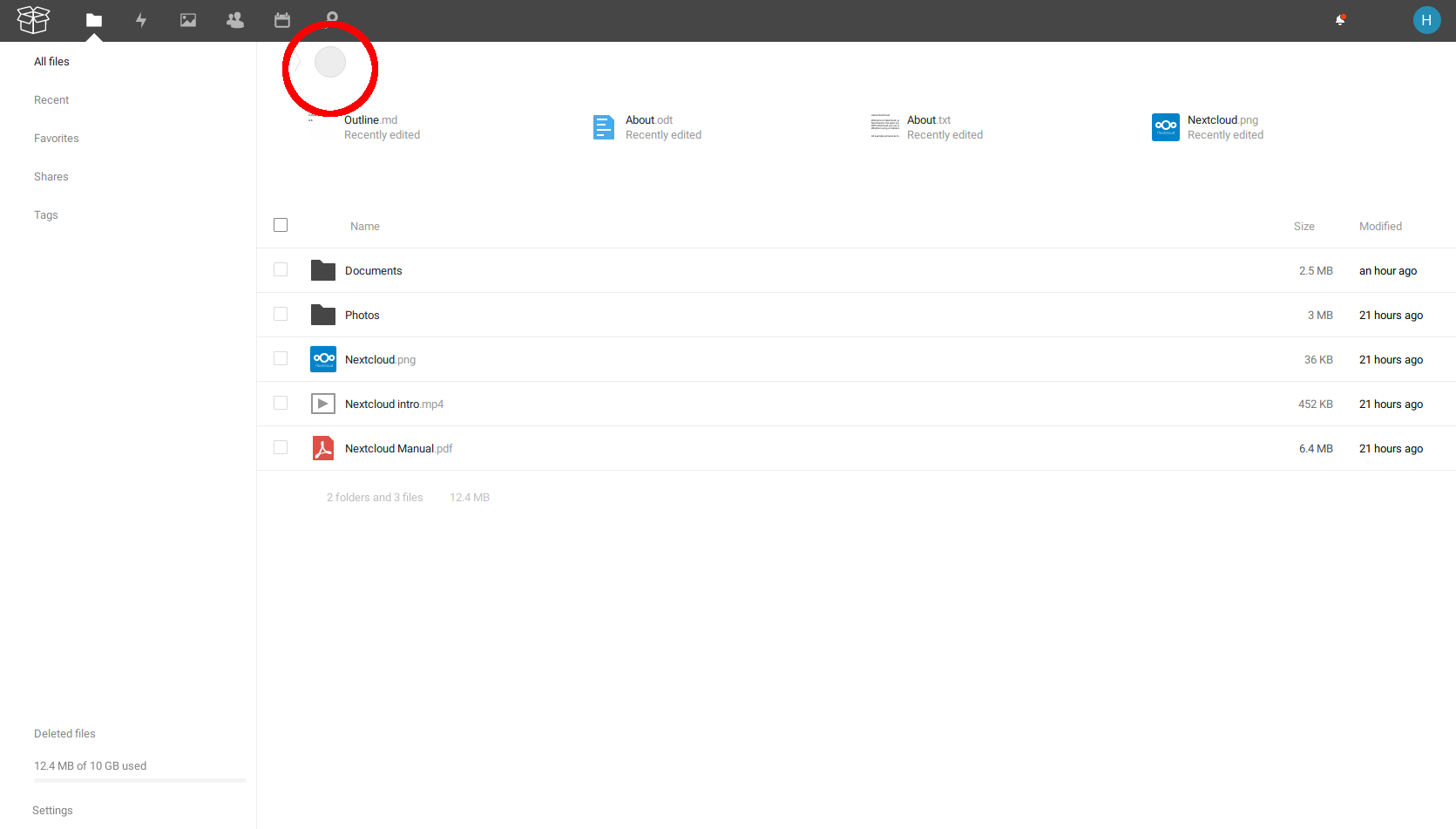Open the Documents folder name

[x=374, y=271]
